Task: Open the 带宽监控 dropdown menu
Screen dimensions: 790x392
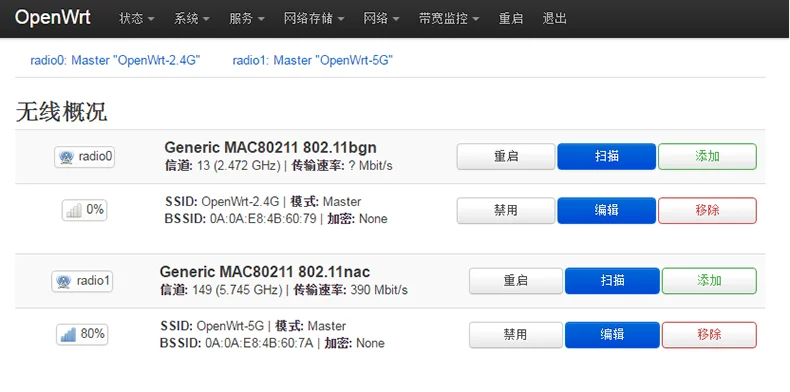Action: 448,19
